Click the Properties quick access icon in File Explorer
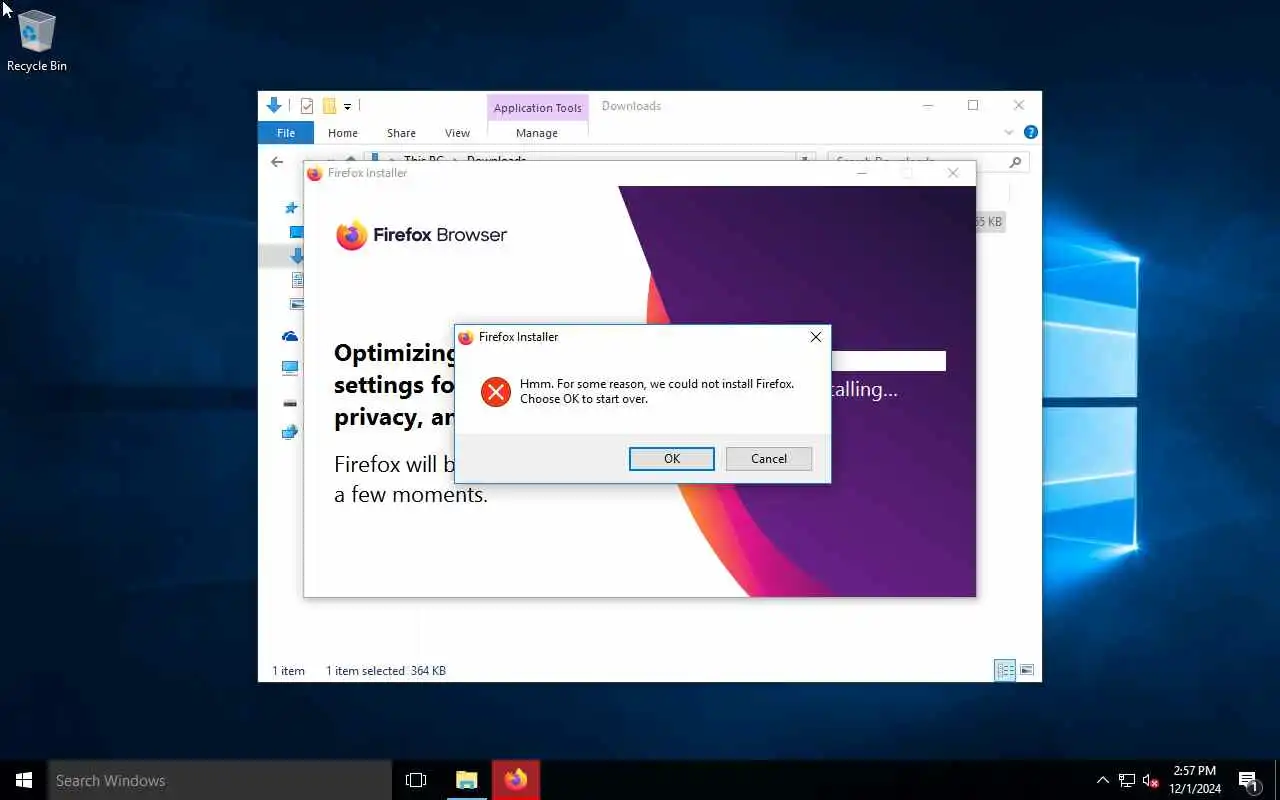Viewport: 1280px width, 800px height. [307, 106]
